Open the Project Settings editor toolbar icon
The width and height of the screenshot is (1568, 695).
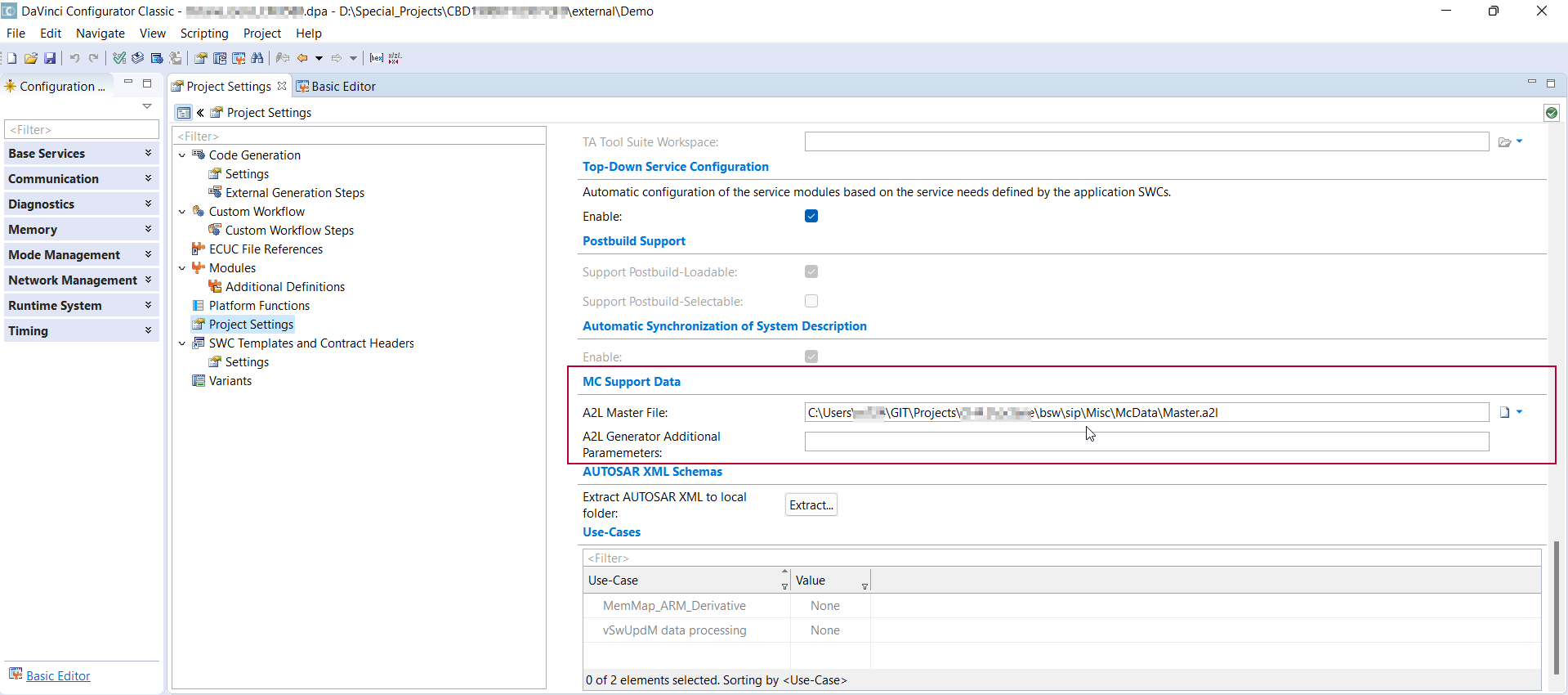point(200,58)
